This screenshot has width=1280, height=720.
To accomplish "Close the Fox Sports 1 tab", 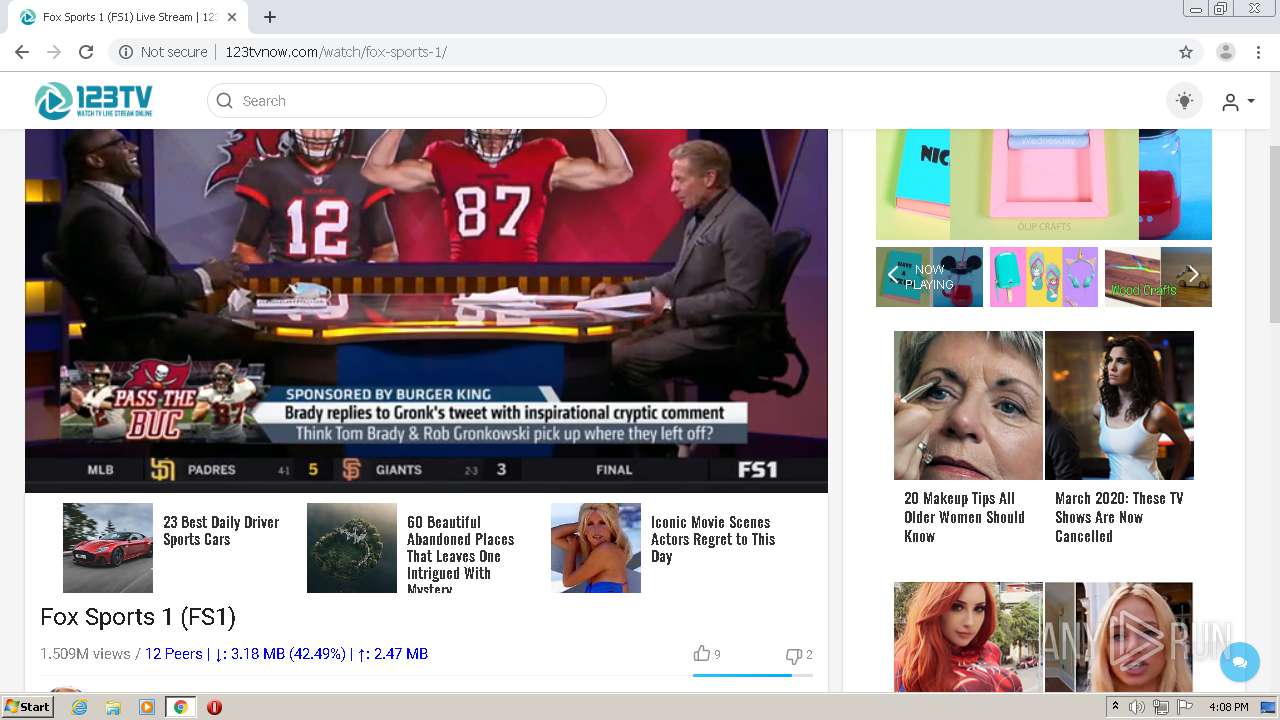I will click(x=232, y=17).
